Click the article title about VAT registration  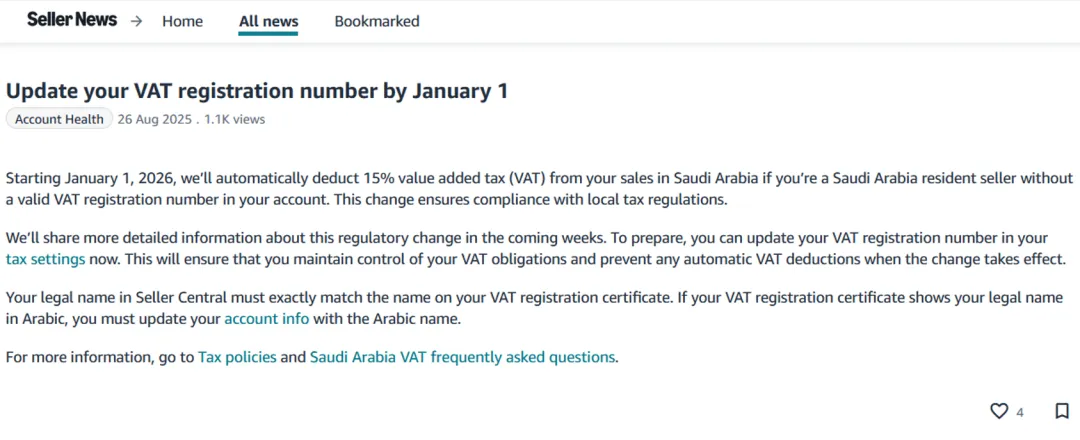click(257, 91)
